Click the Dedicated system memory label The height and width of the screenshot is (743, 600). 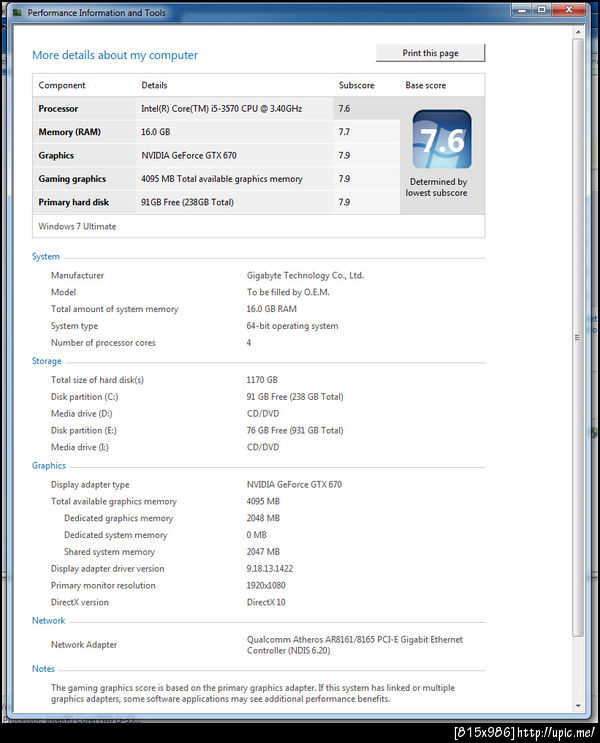pos(116,535)
